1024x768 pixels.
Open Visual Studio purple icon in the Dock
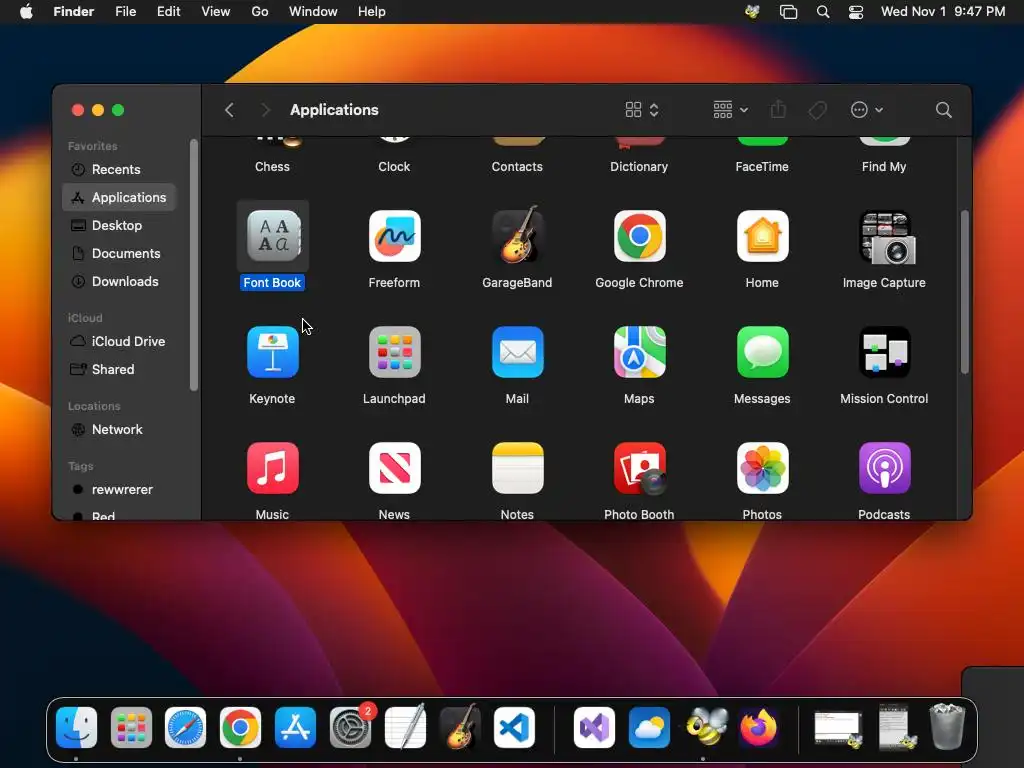(x=594, y=728)
